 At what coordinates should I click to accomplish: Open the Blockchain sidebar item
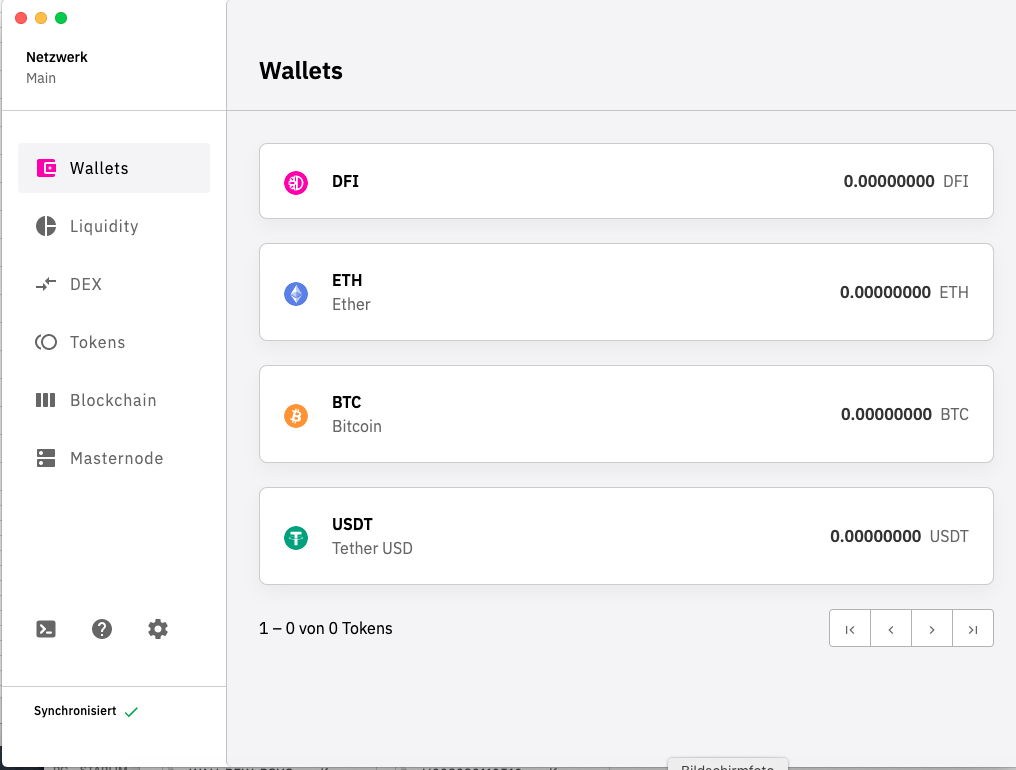point(114,400)
